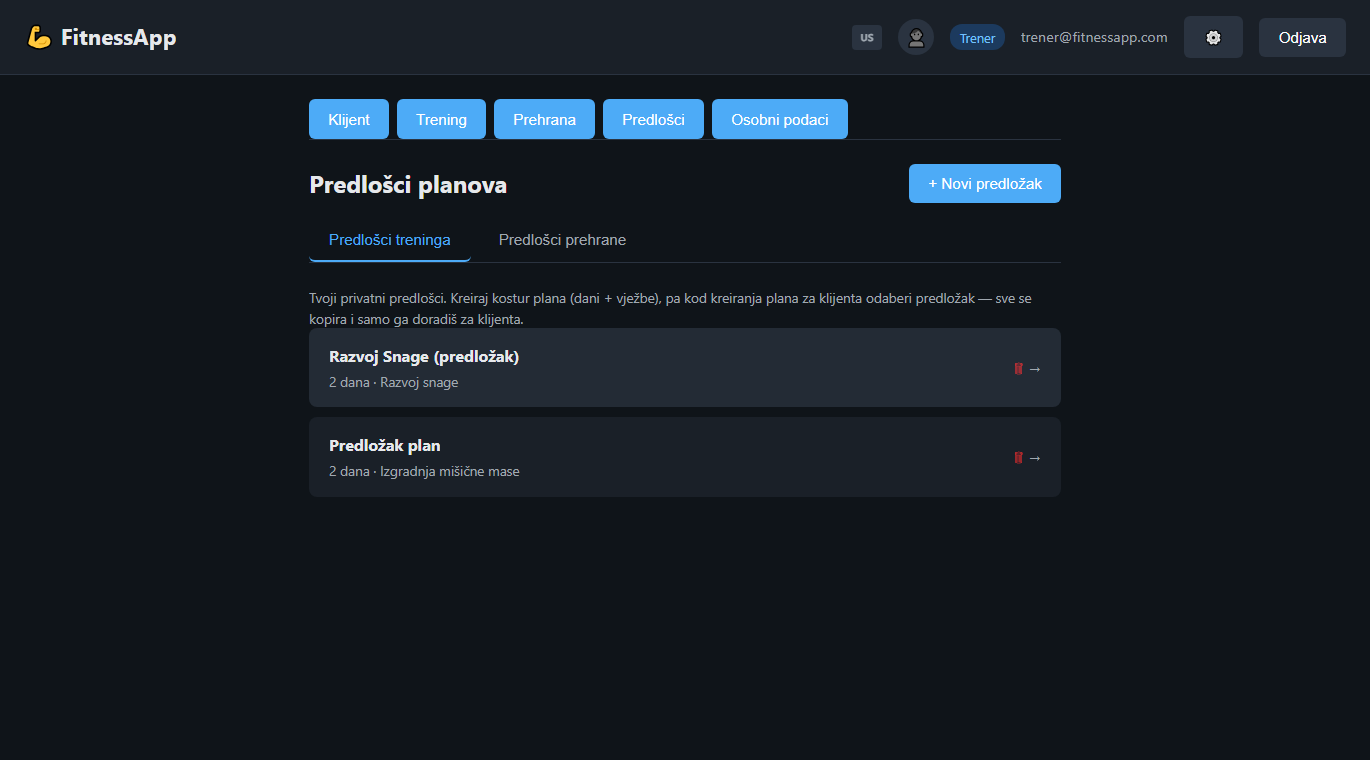Click the trener@fitnessapp.com email text
Image resolution: width=1370 pixels, height=760 pixels.
(1094, 37)
